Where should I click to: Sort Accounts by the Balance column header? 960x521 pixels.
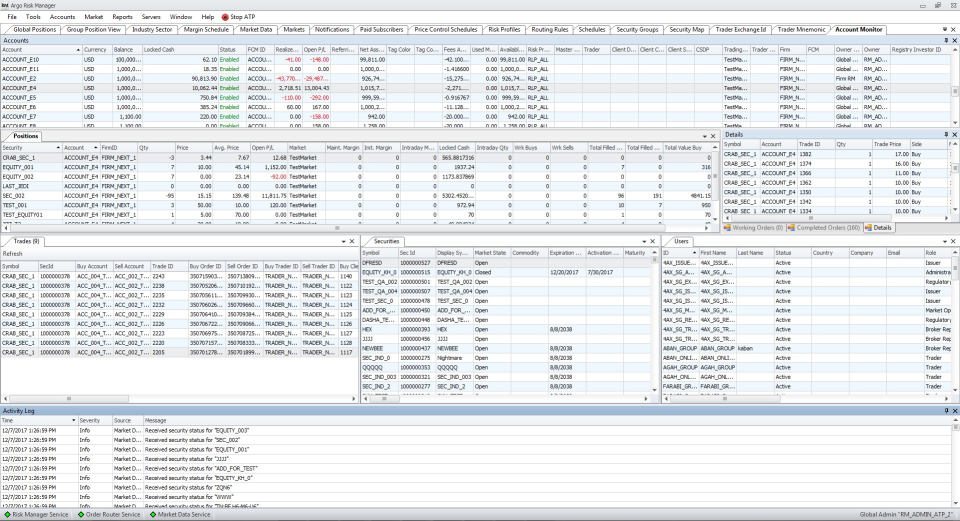coord(127,50)
